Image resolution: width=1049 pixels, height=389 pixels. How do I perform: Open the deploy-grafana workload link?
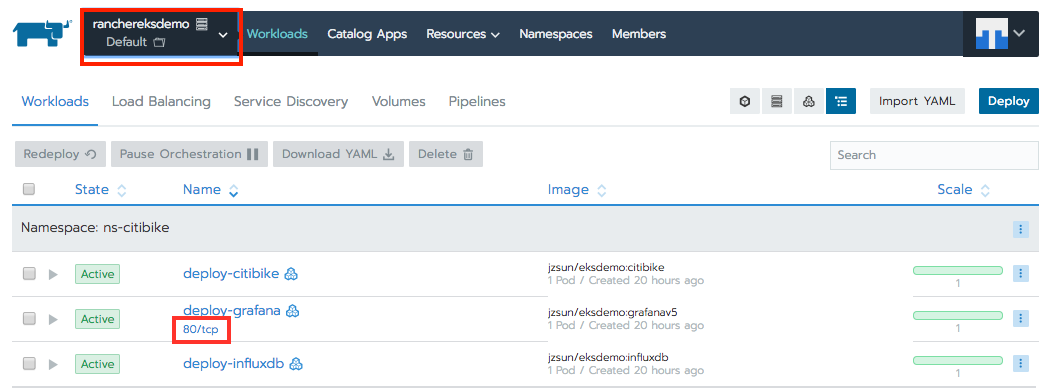click(x=231, y=311)
